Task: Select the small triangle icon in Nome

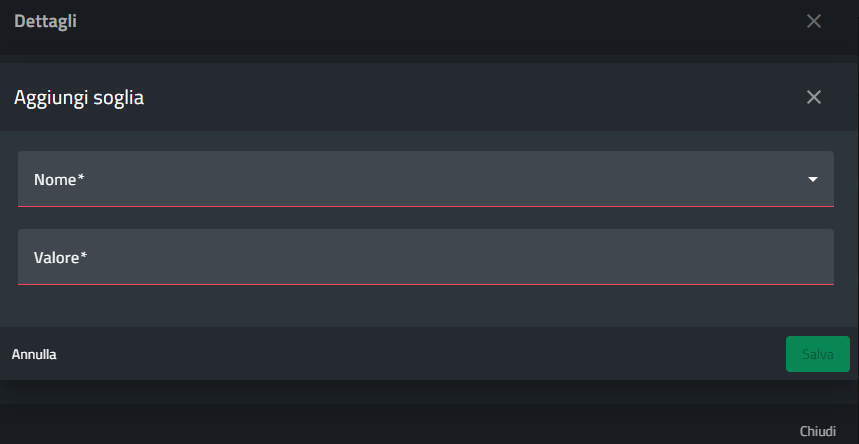Action: tap(813, 179)
